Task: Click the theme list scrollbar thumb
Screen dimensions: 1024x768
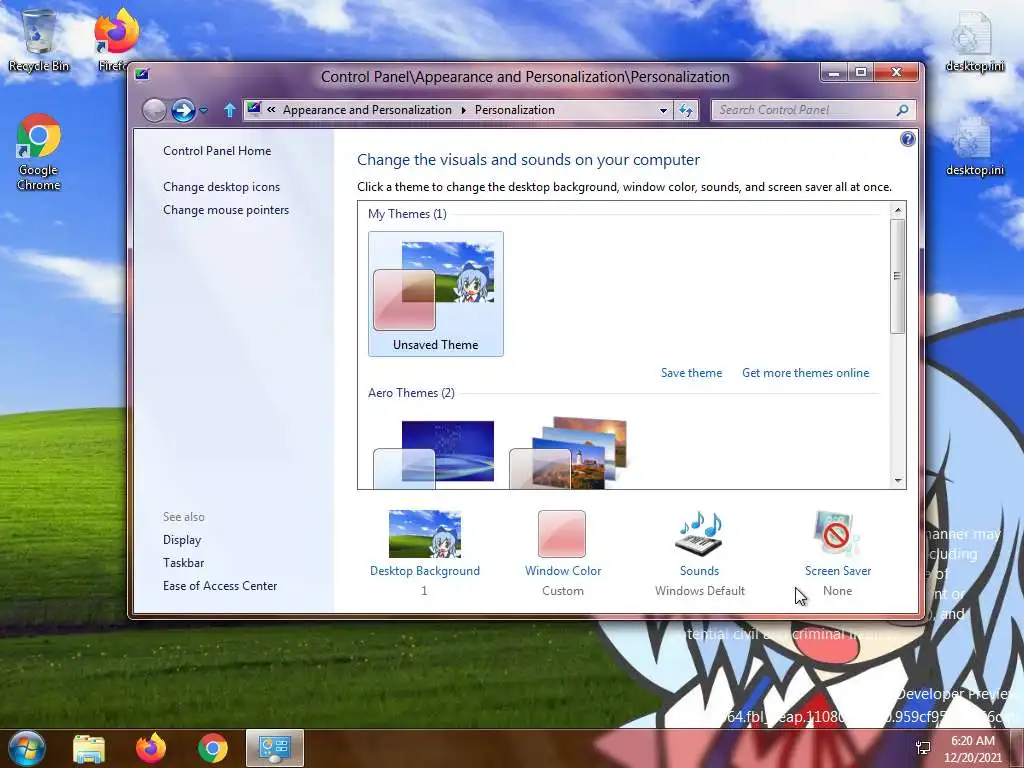Action: coord(898,276)
